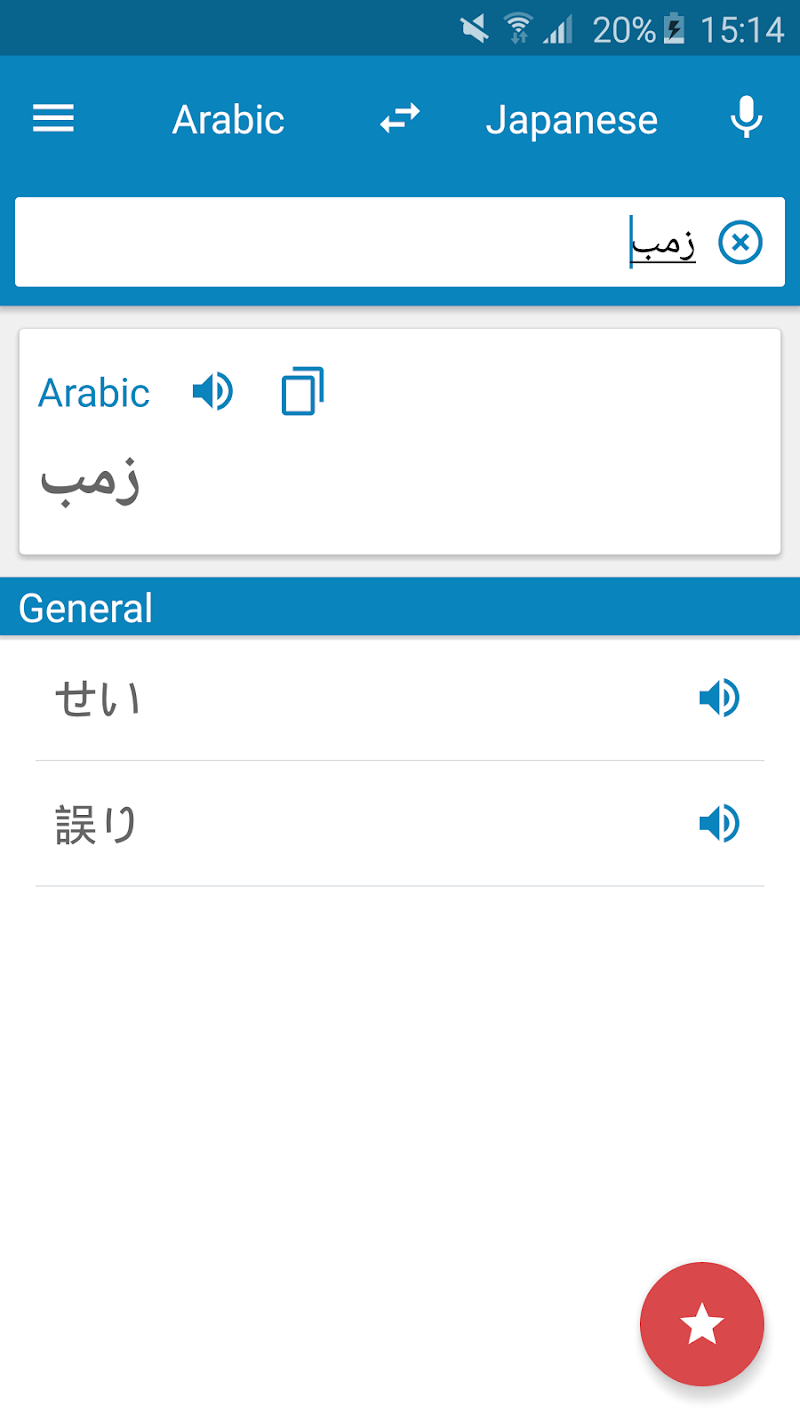Screen dimensions: 800x1422
Task: Tap the General section header
Action: 86,608
